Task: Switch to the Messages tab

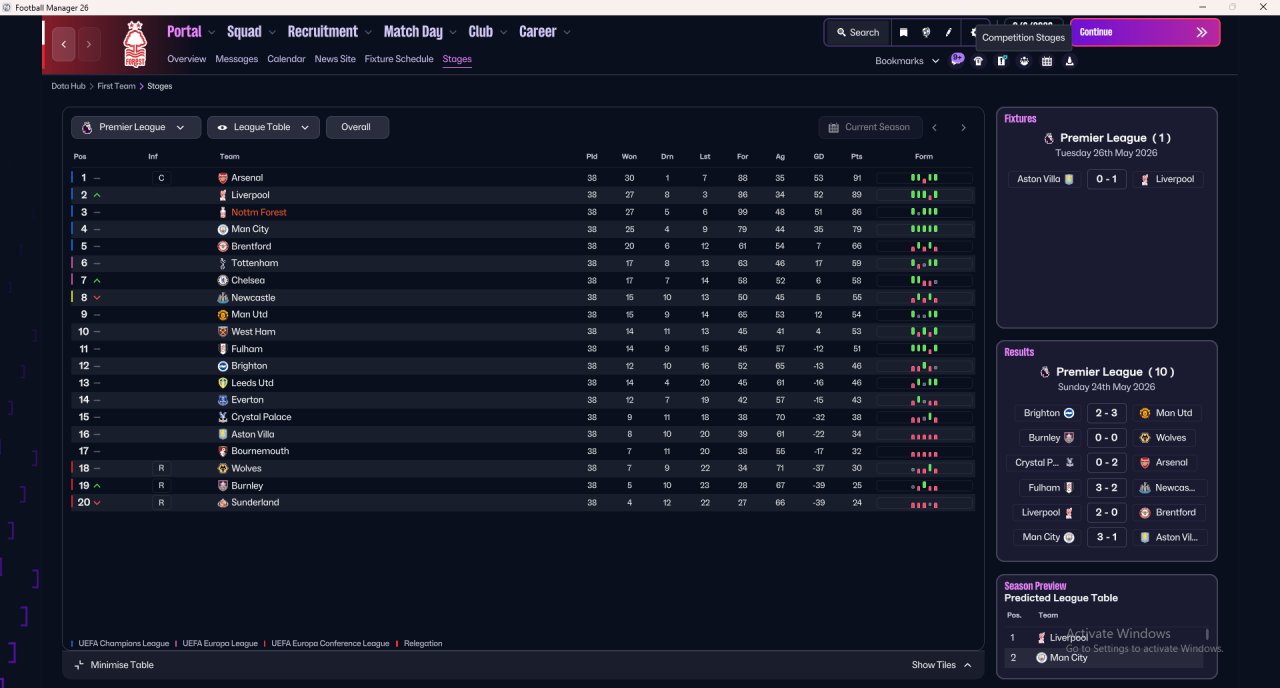Action: coord(236,59)
